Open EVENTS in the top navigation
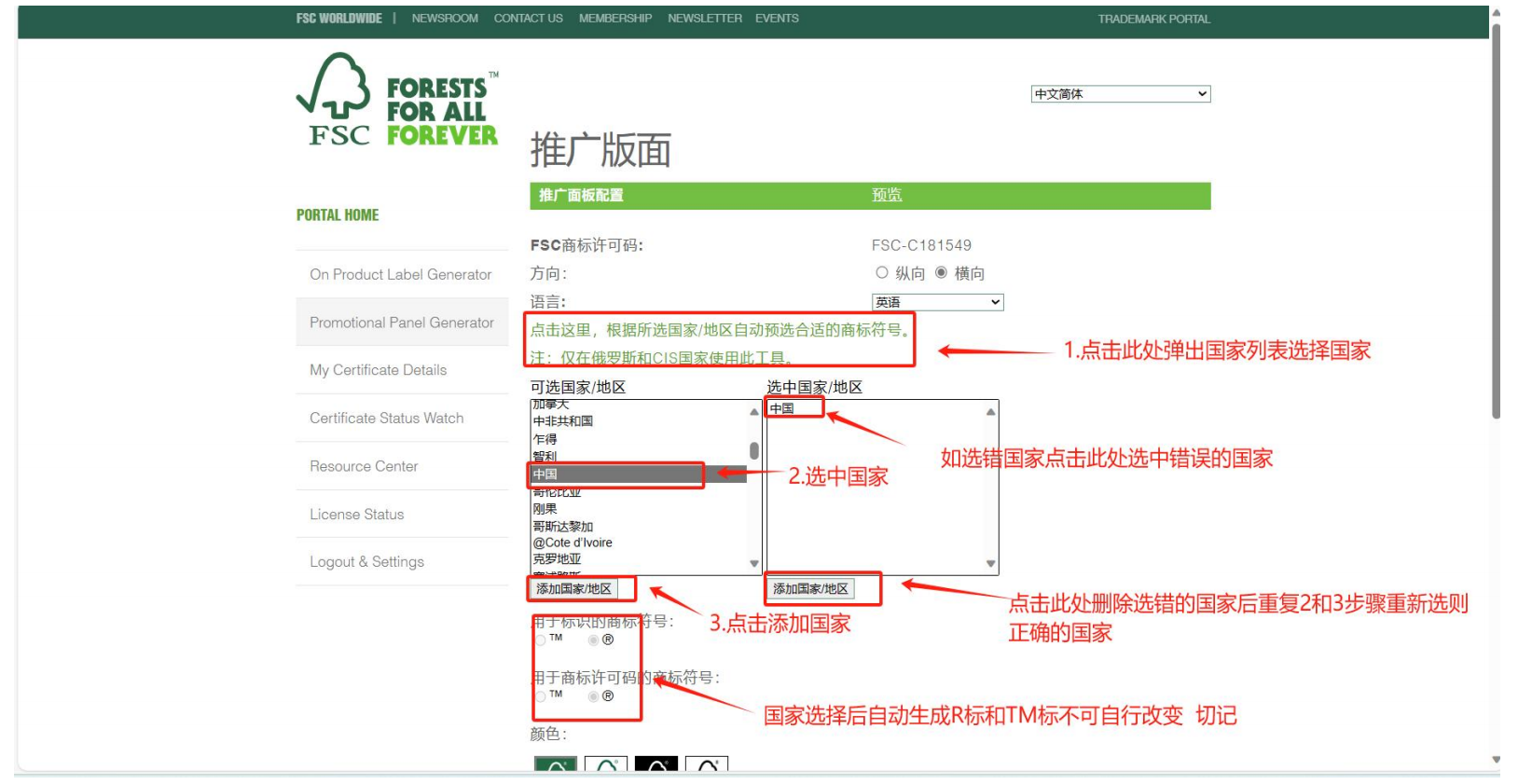This screenshot has height=784, width=1518. tap(777, 19)
